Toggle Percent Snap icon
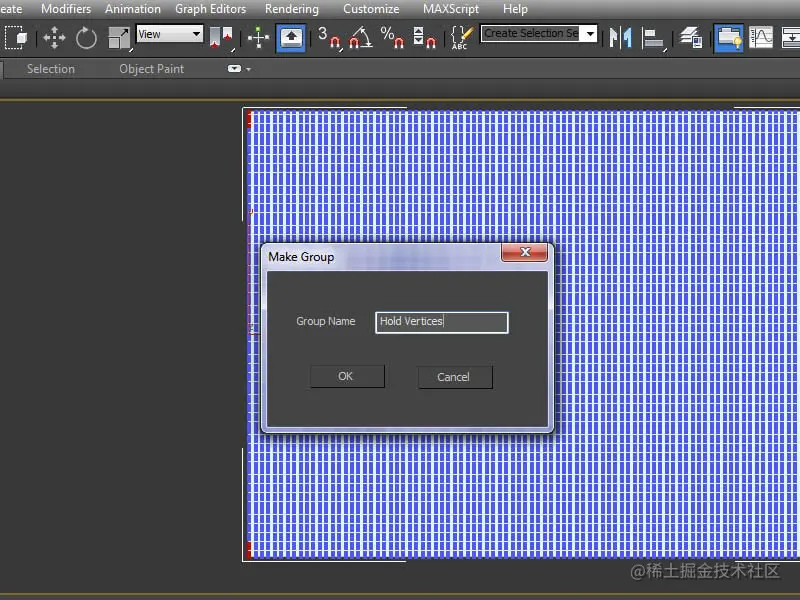The image size is (800, 600). 392,38
